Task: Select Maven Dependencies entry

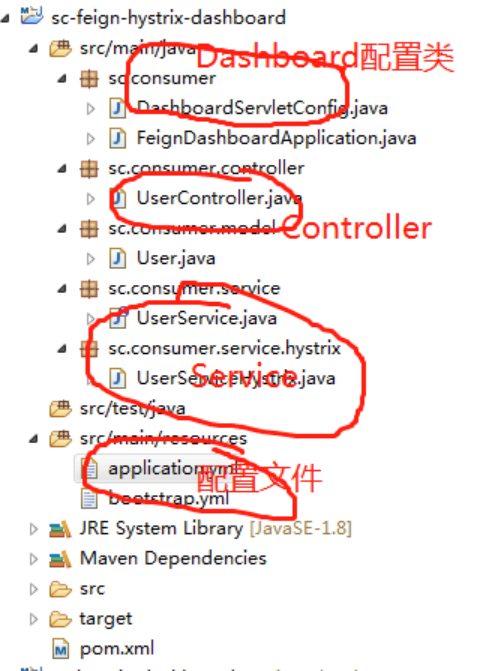Action: click(173, 559)
